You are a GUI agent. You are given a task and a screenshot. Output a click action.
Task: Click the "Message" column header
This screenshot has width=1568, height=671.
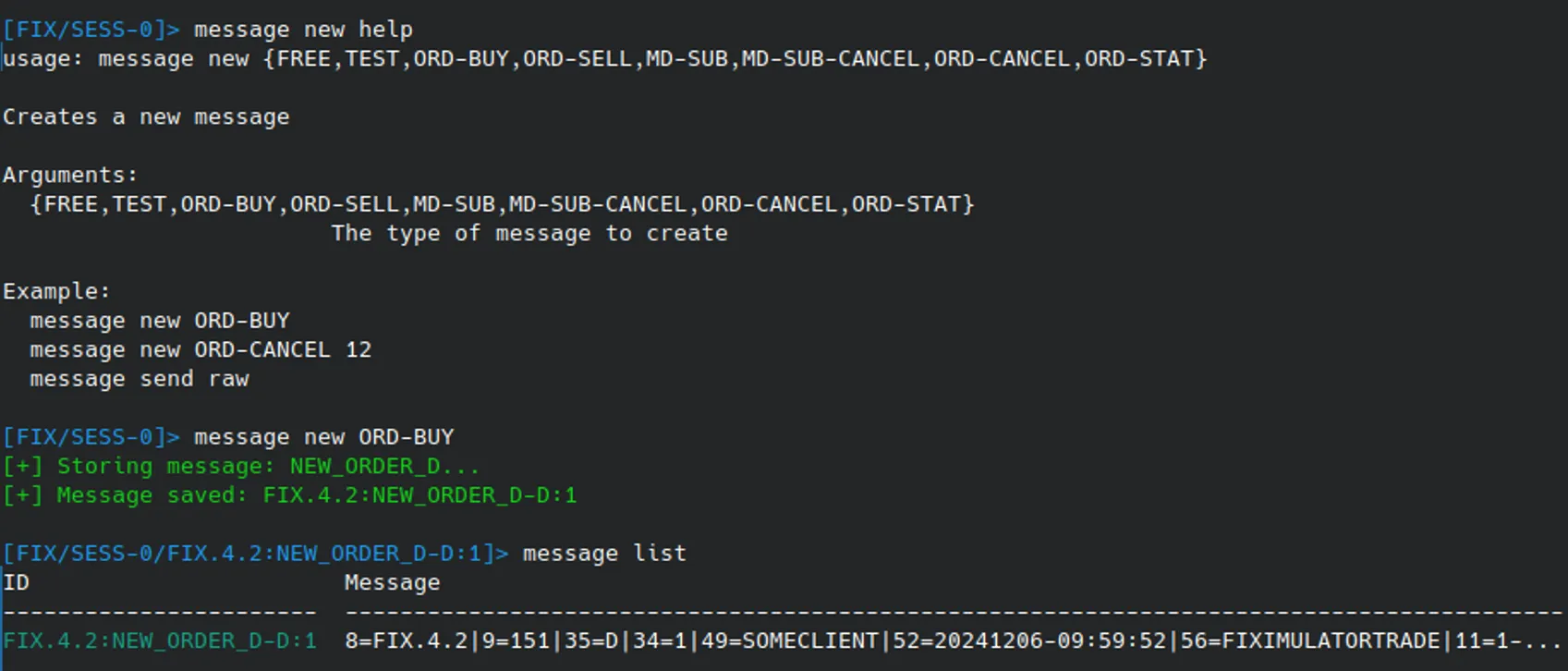pos(393,583)
